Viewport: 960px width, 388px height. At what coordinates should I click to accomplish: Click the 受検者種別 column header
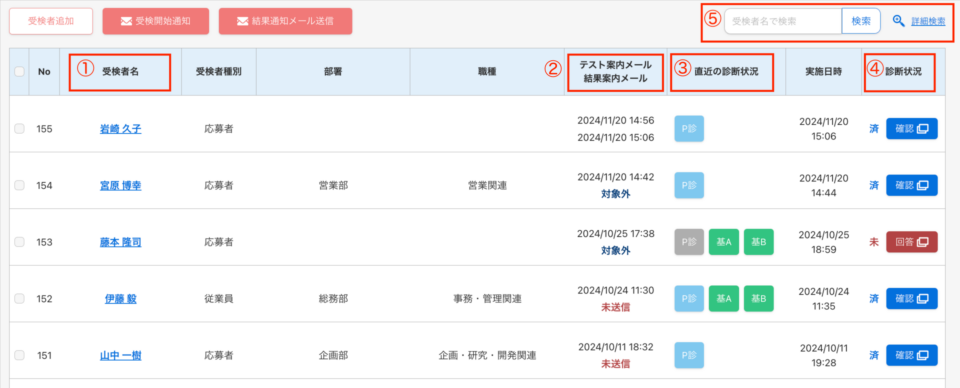(x=219, y=72)
